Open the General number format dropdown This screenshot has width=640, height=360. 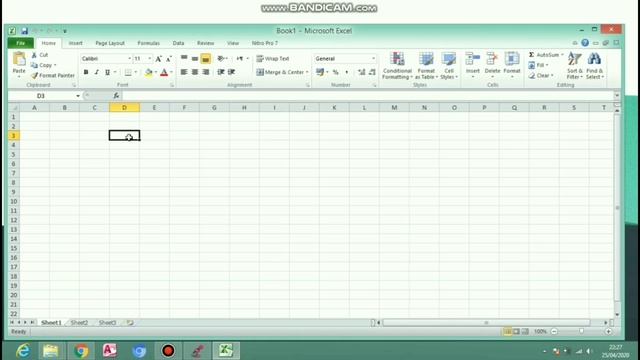coord(373,59)
